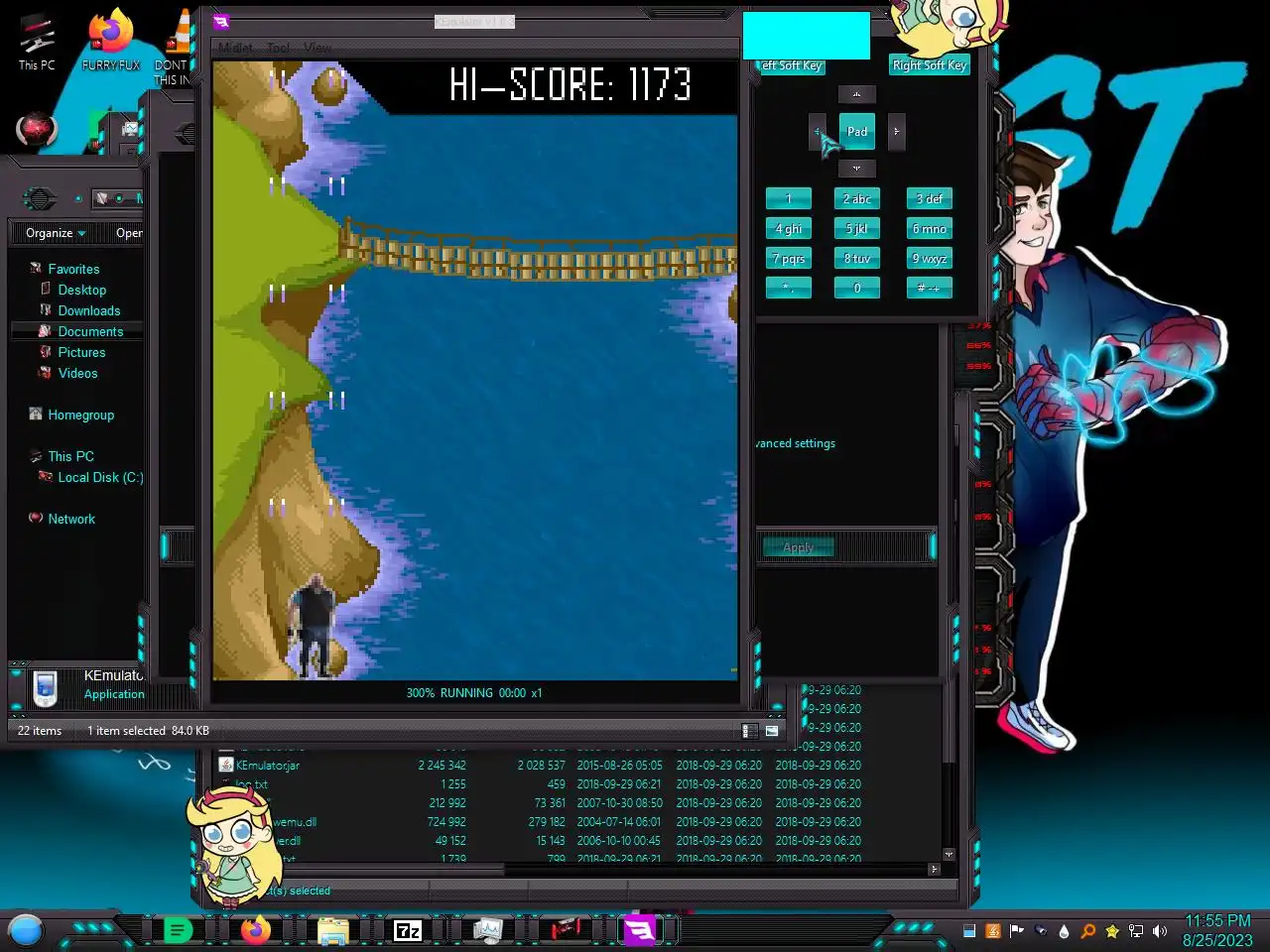Tap keypad star key

point(789,289)
